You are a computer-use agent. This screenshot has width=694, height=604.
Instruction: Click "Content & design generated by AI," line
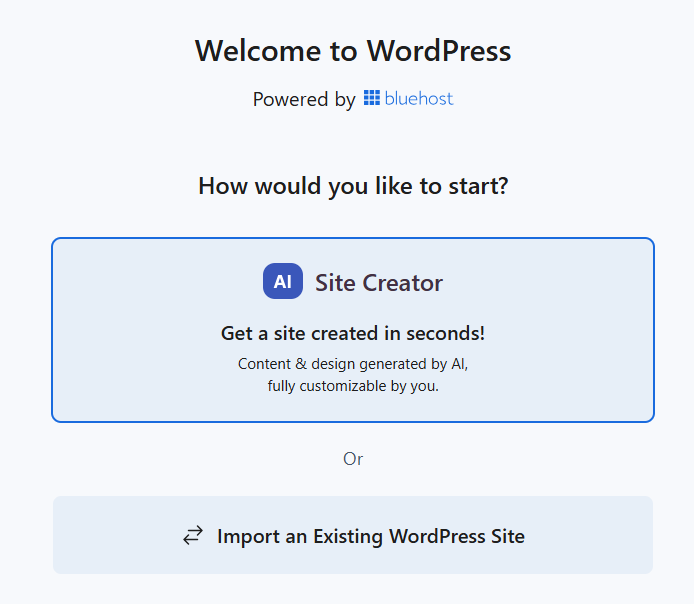353,364
